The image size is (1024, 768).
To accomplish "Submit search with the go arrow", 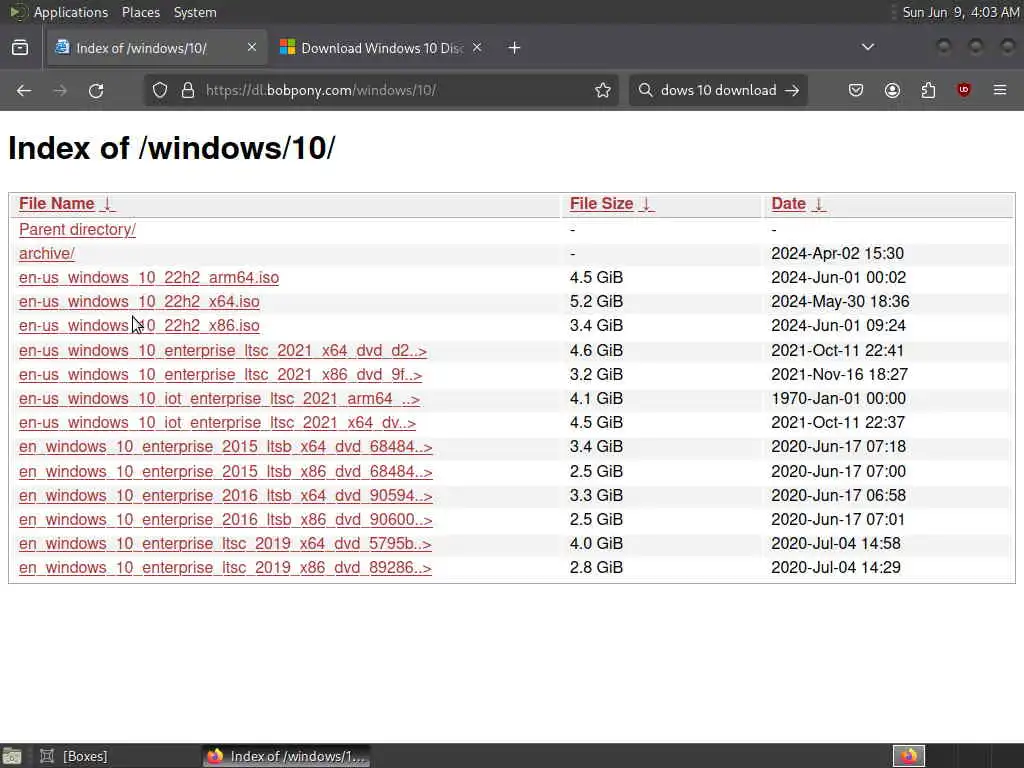I will tap(792, 90).
